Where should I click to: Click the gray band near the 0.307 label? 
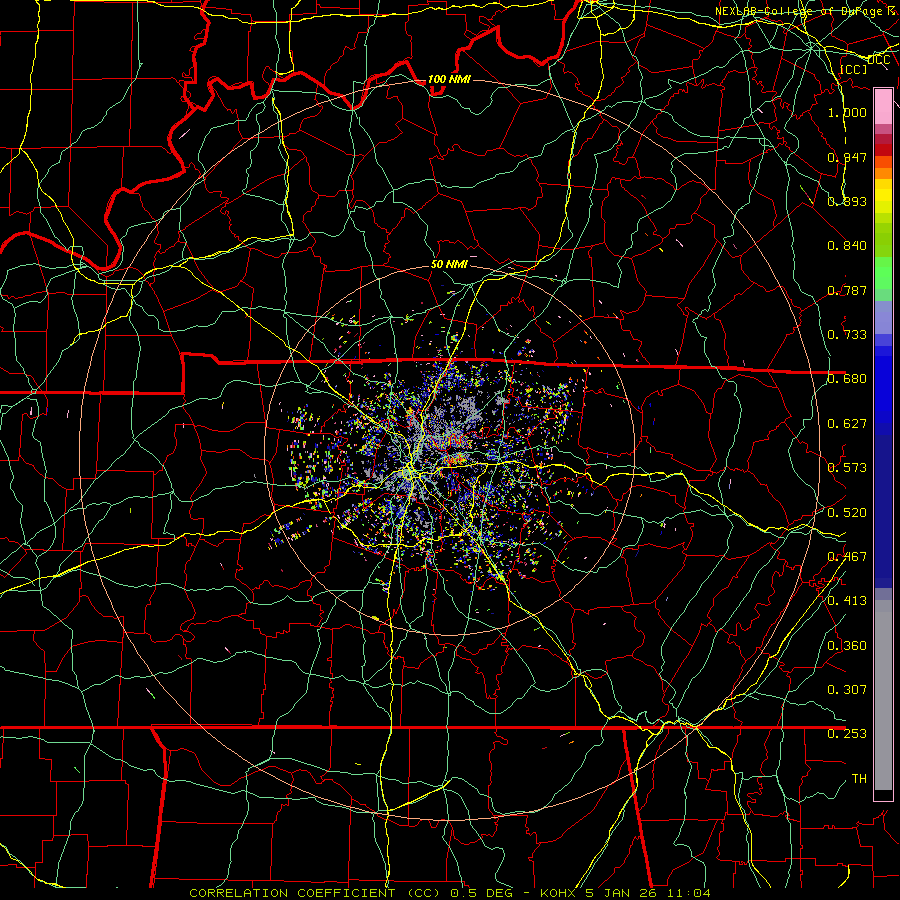(883, 695)
